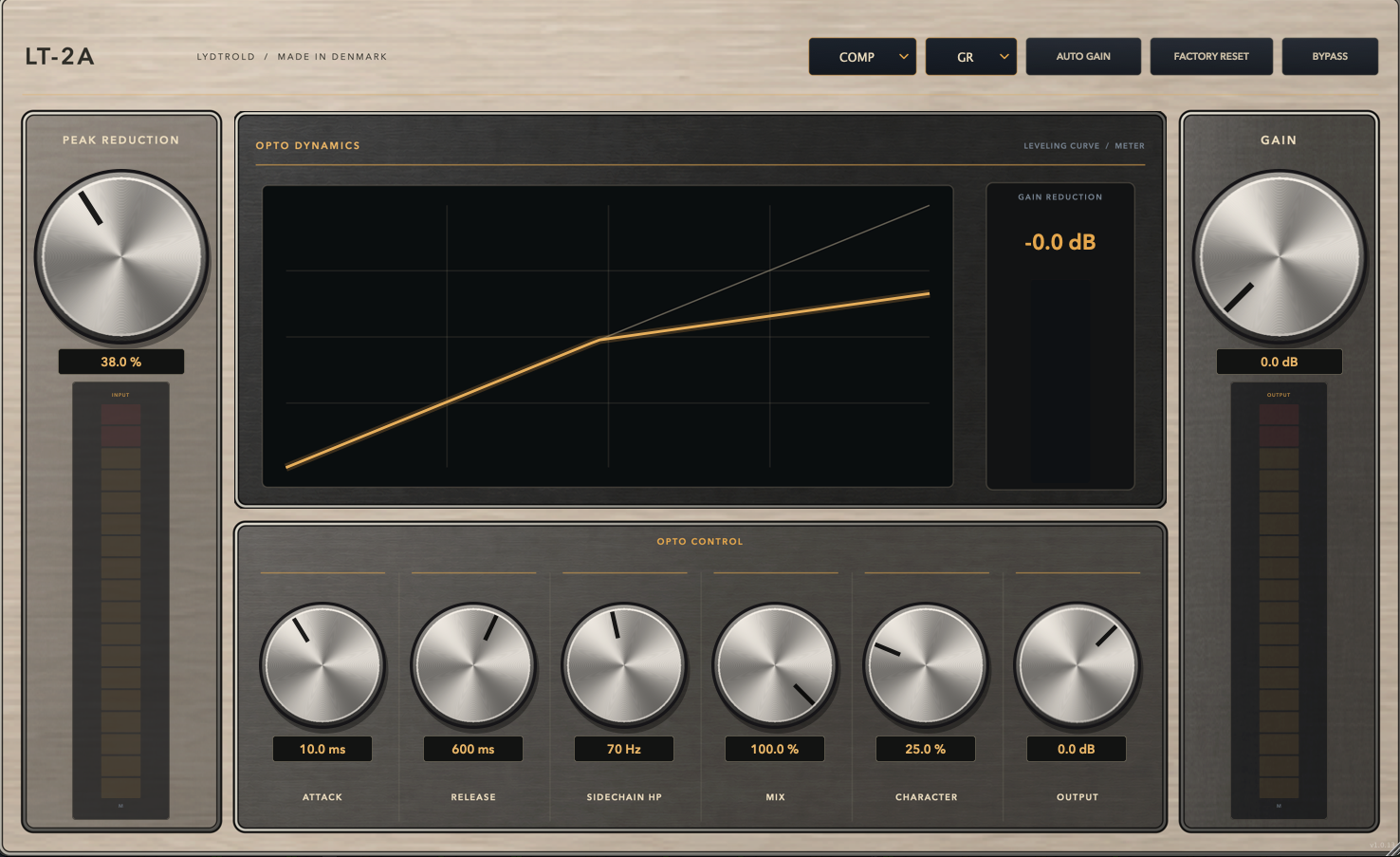This screenshot has width=1400, height=857.
Task: Toggle the BYPASS button
Action: pos(1330,57)
